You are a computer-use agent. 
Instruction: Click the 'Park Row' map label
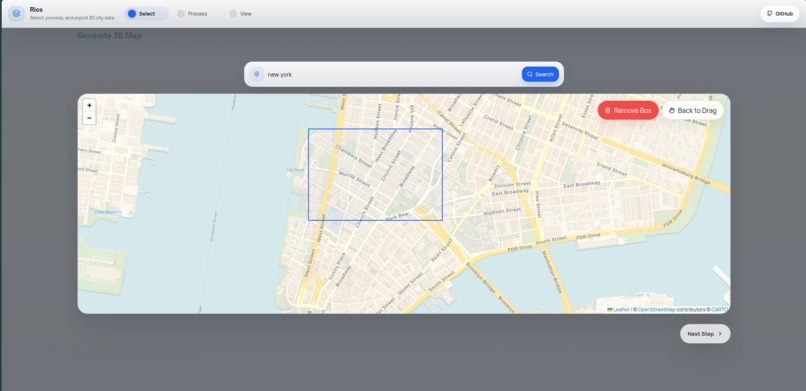tap(397, 216)
